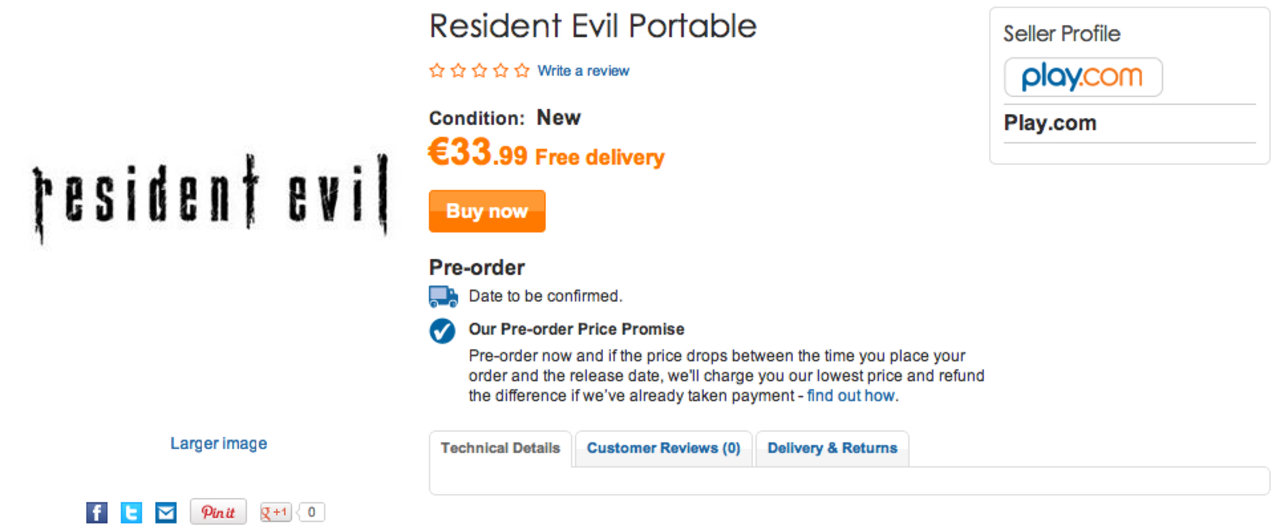Click the Pre-order Price Promise checkmark icon
Image resolution: width=1280 pixels, height=530 pixels.
point(442,331)
